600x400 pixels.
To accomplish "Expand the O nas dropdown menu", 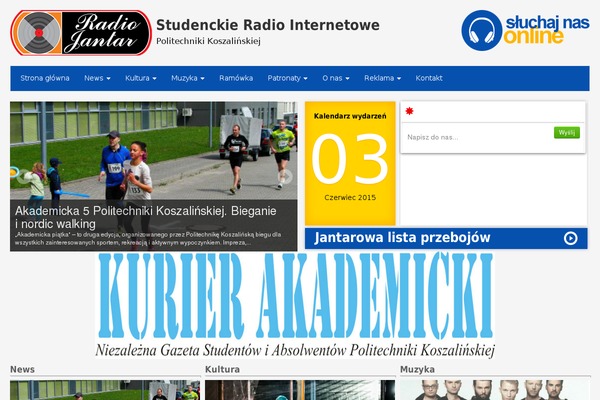I will click(x=336, y=78).
